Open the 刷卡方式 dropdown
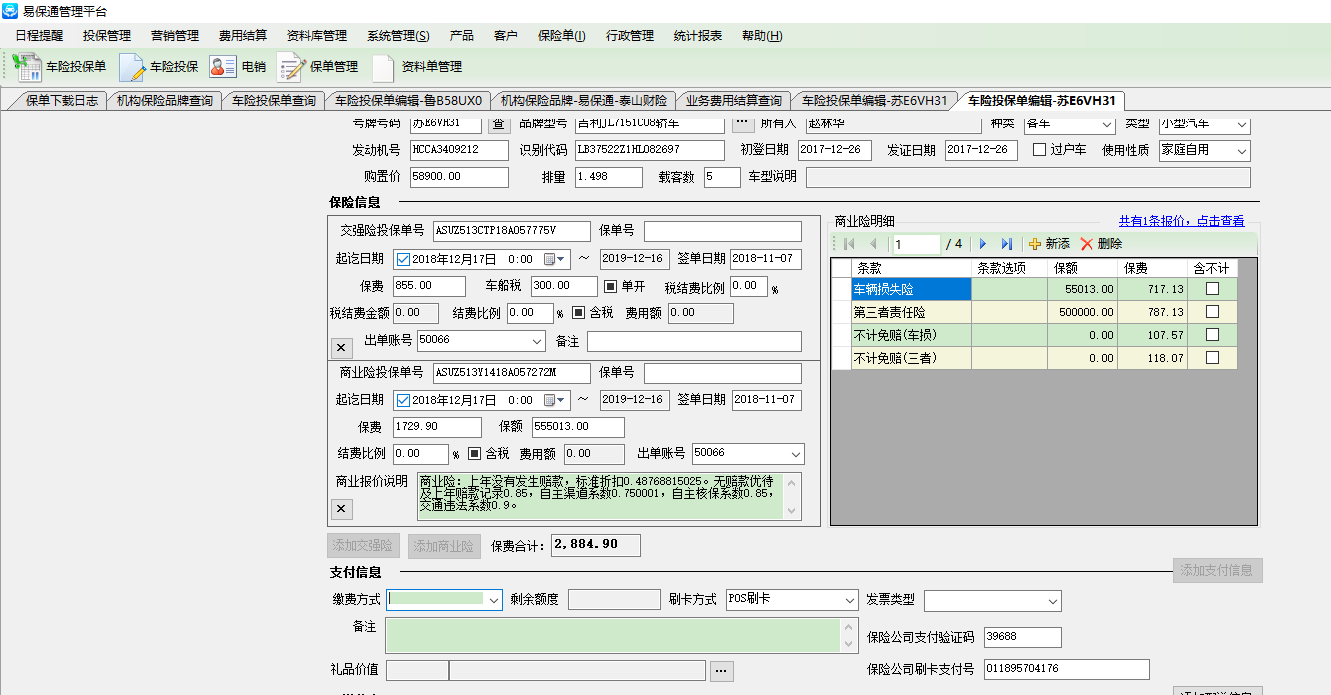 tap(849, 600)
